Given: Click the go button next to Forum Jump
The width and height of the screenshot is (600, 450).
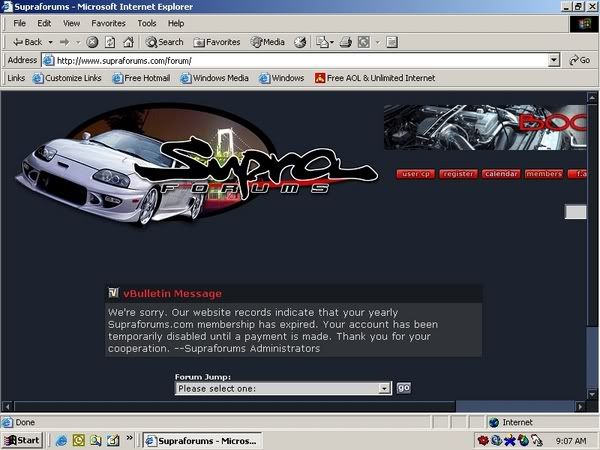Looking at the screenshot, I should click(x=404, y=388).
